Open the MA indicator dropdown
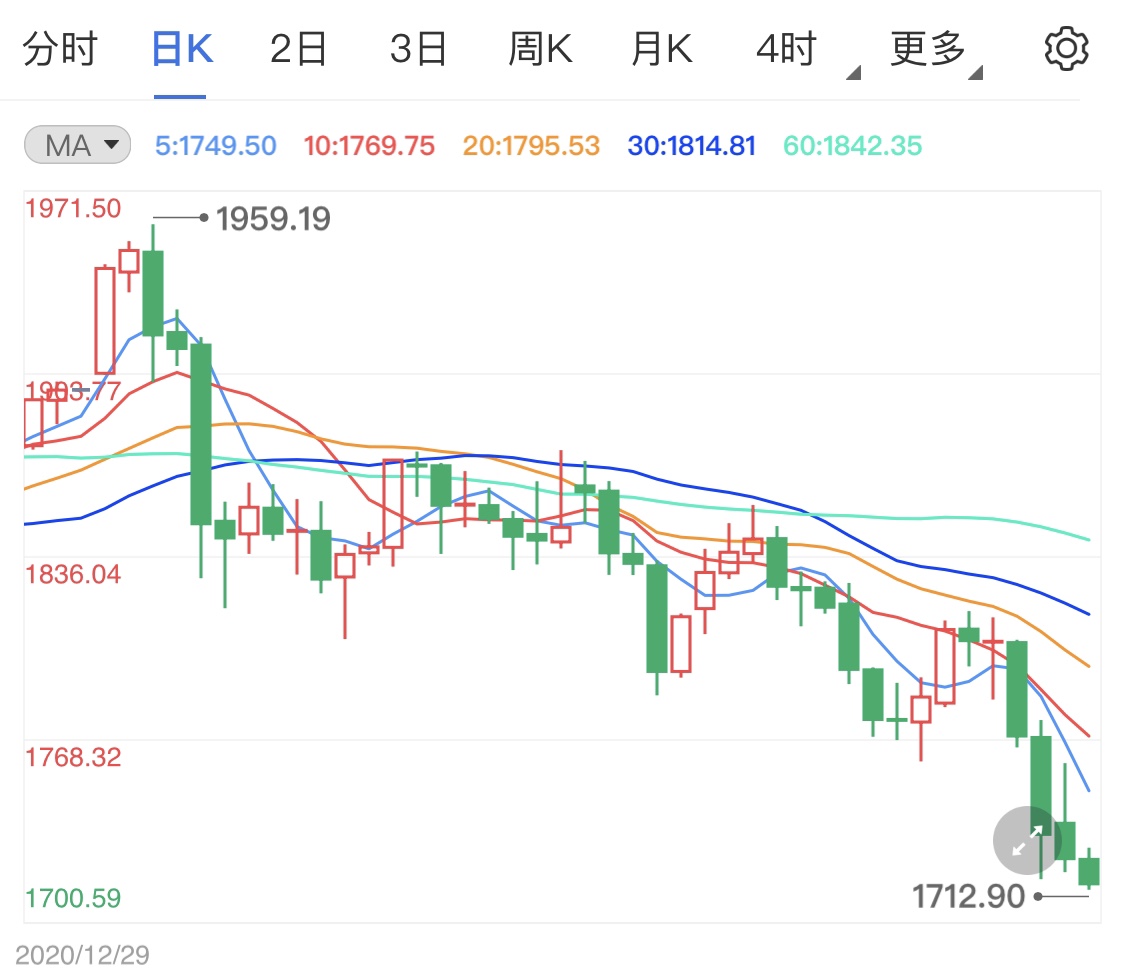Viewport: 1125px width, 969px height. pyautogui.click(x=77, y=145)
